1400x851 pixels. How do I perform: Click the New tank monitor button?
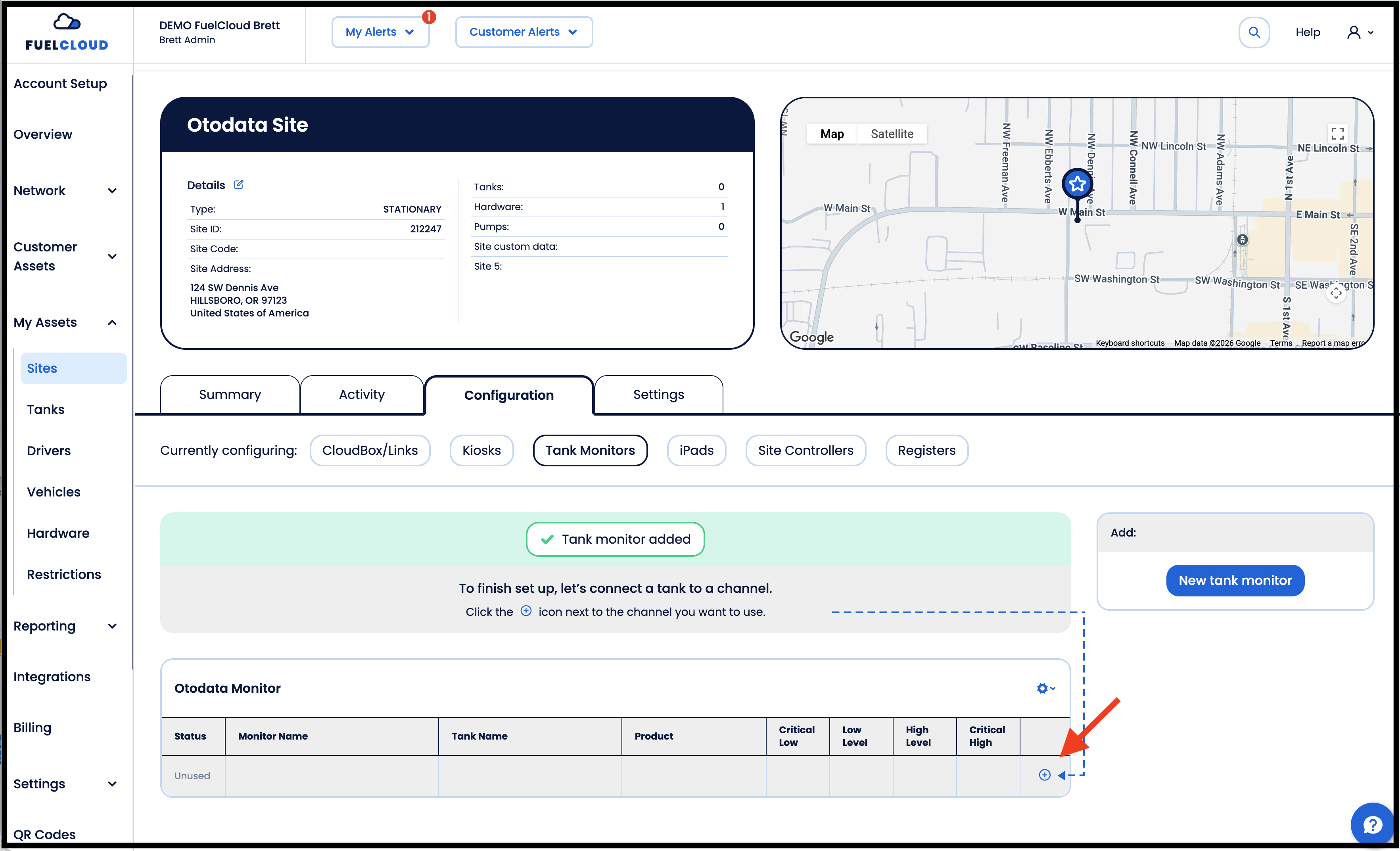(1235, 581)
